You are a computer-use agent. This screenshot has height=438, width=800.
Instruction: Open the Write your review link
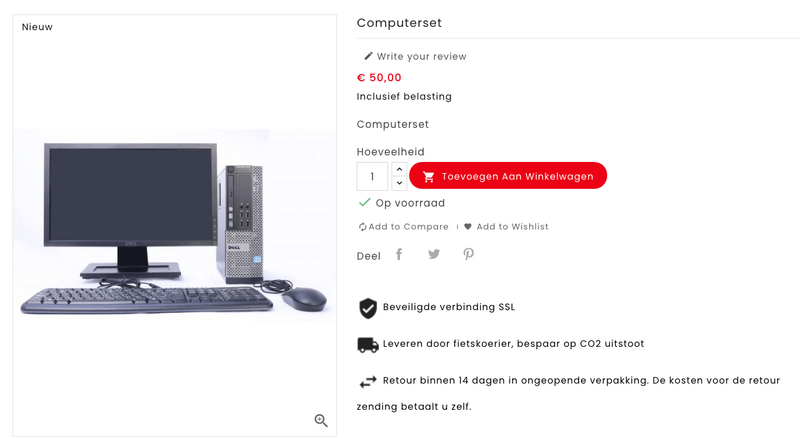coord(421,57)
